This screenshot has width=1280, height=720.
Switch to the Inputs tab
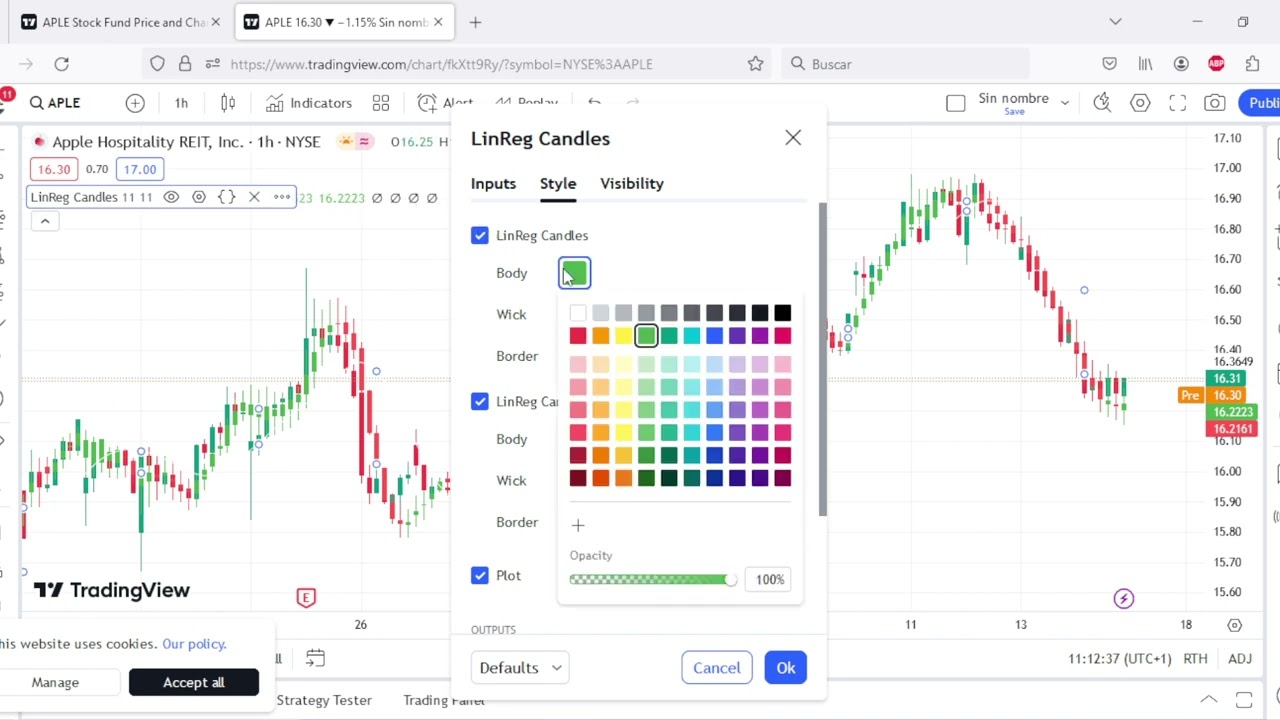[493, 183]
